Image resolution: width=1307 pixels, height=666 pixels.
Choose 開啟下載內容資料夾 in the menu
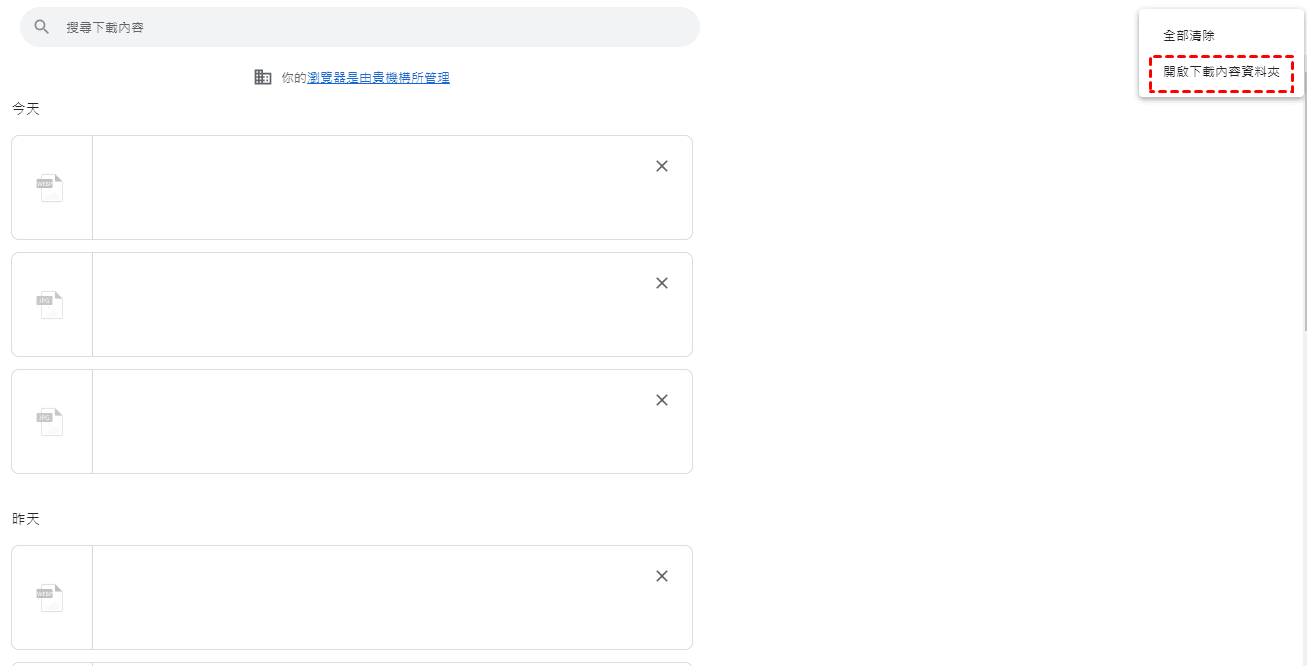tap(1221, 74)
